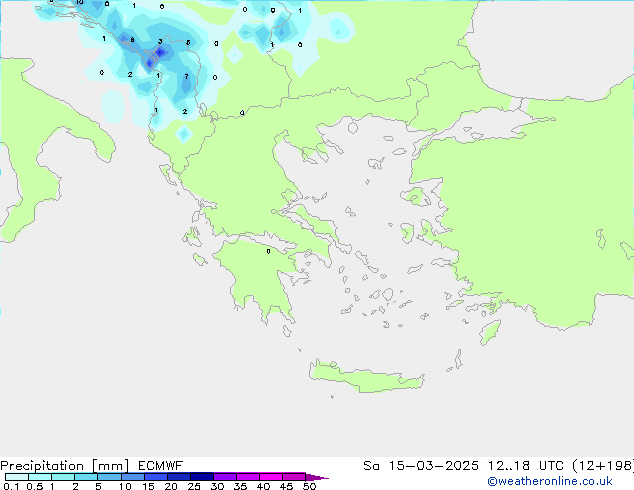This screenshot has height=490, width=634.
Task: Click the above-50 arrow tip of legend
Action: coord(317,477)
